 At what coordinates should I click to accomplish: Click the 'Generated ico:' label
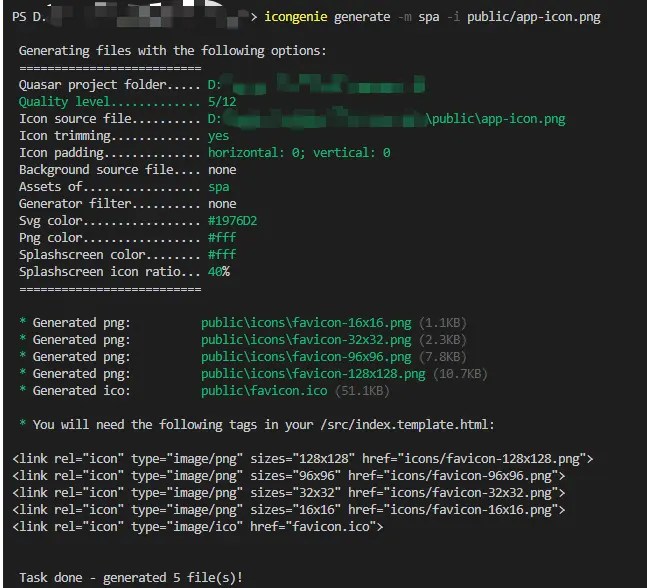point(81,391)
